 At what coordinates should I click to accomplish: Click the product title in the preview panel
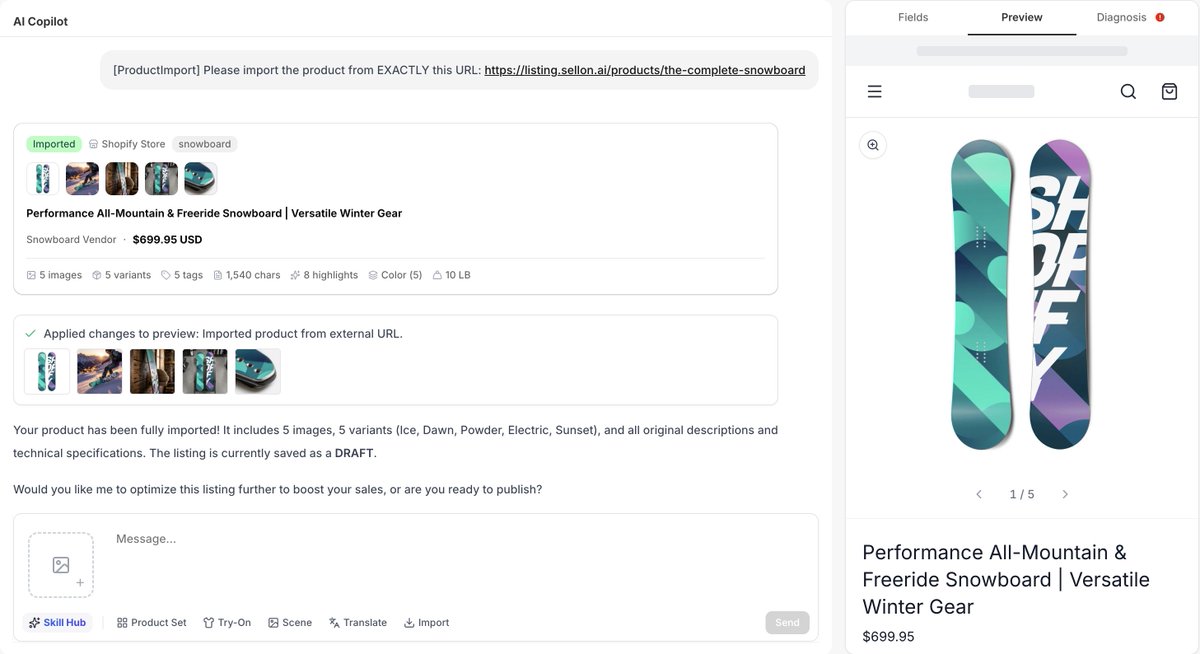1006,579
